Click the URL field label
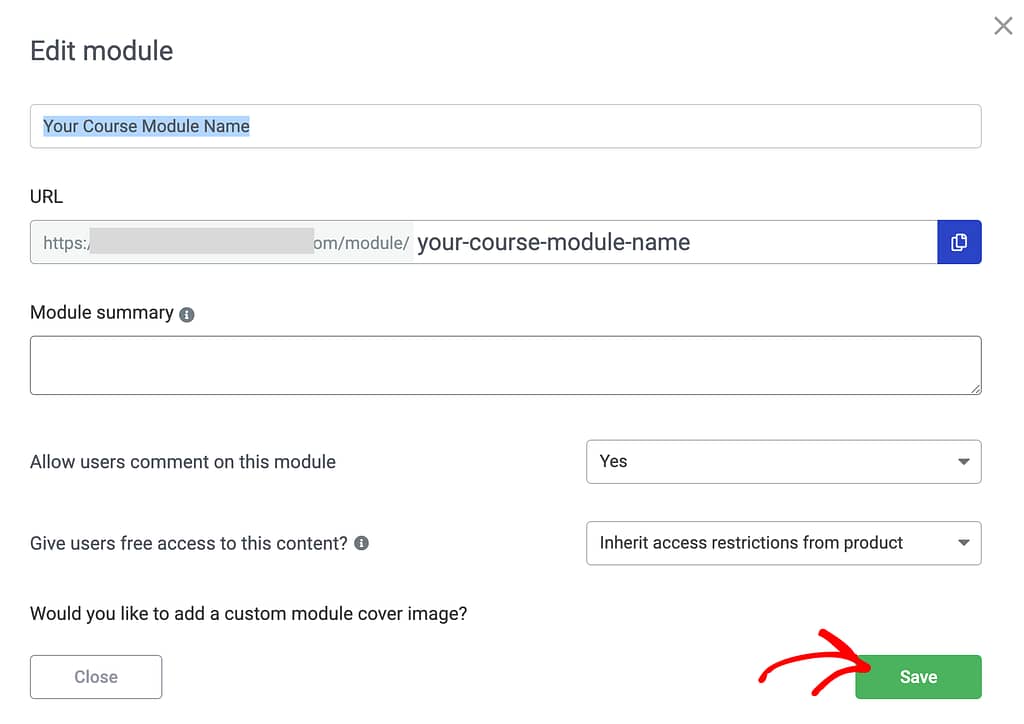This screenshot has width=1024, height=724. click(x=46, y=197)
